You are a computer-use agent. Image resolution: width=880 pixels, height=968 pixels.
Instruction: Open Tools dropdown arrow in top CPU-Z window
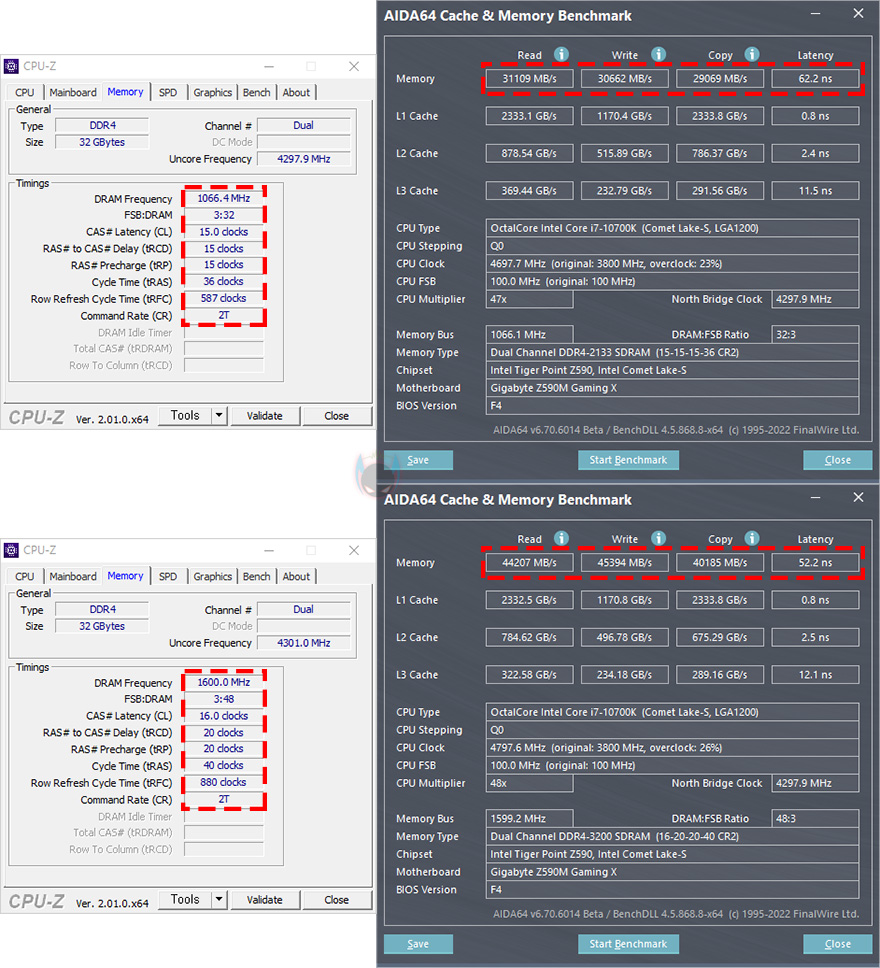[219, 415]
